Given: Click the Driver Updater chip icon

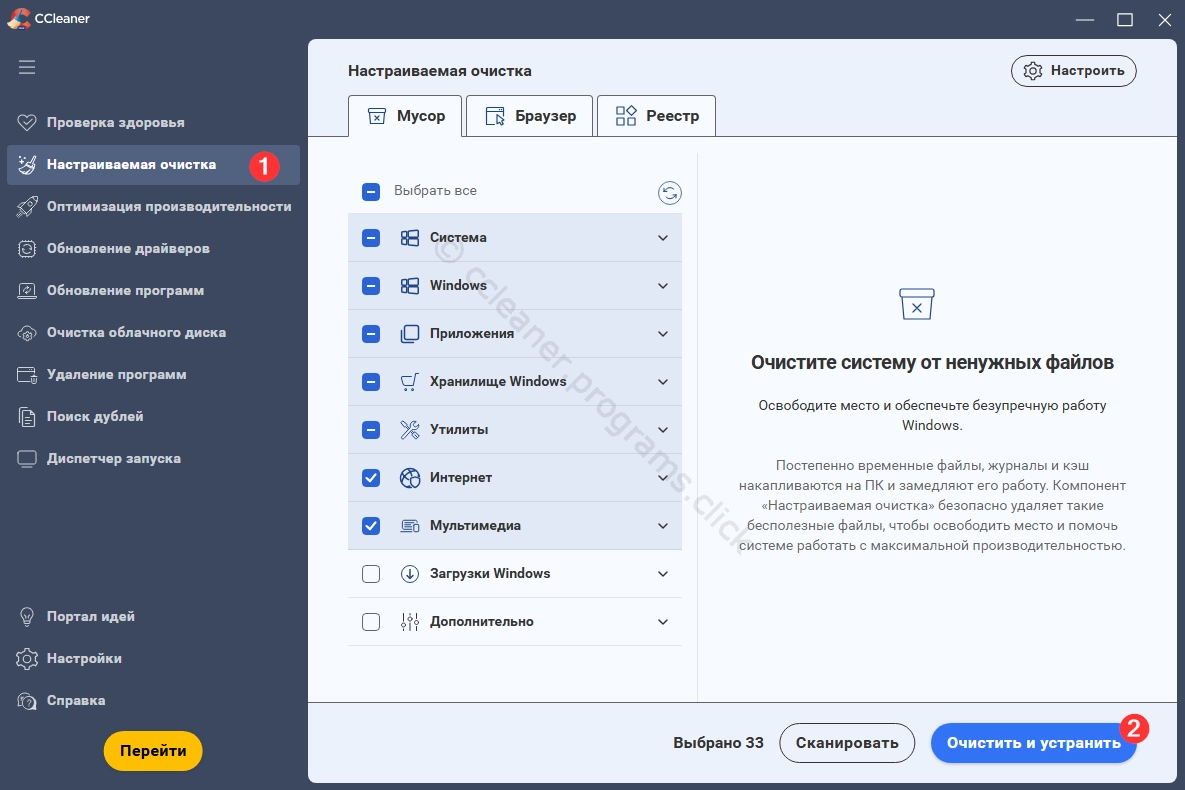Looking at the screenshot, I should point(27,249).
